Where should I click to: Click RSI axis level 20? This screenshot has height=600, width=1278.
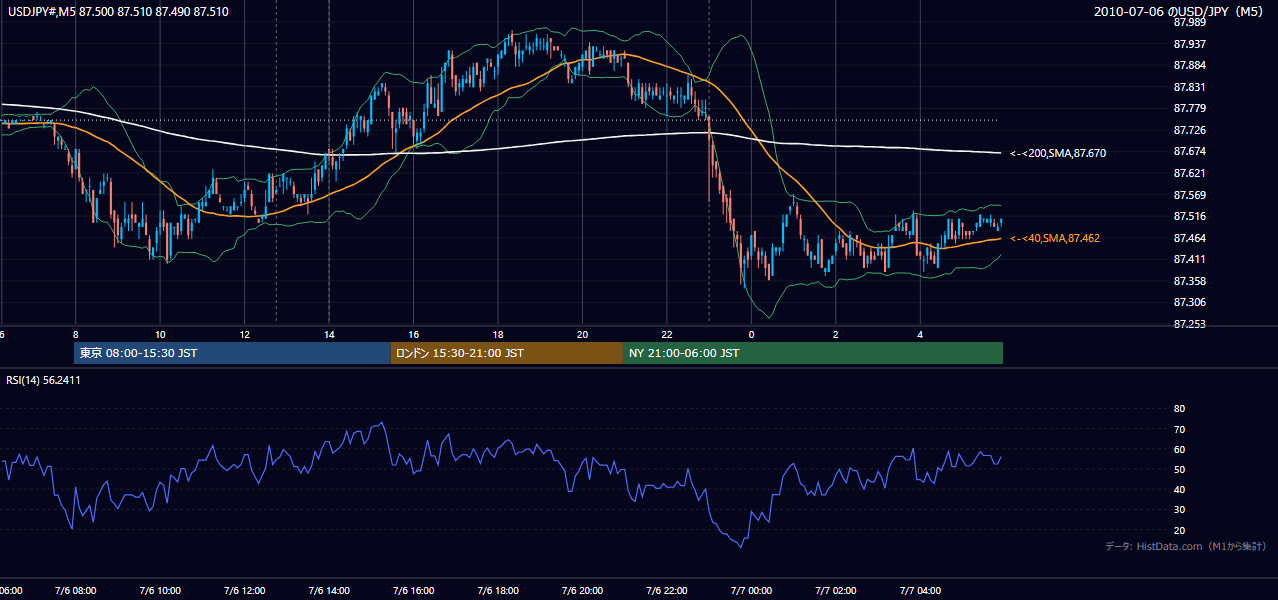pos(1179,530)
